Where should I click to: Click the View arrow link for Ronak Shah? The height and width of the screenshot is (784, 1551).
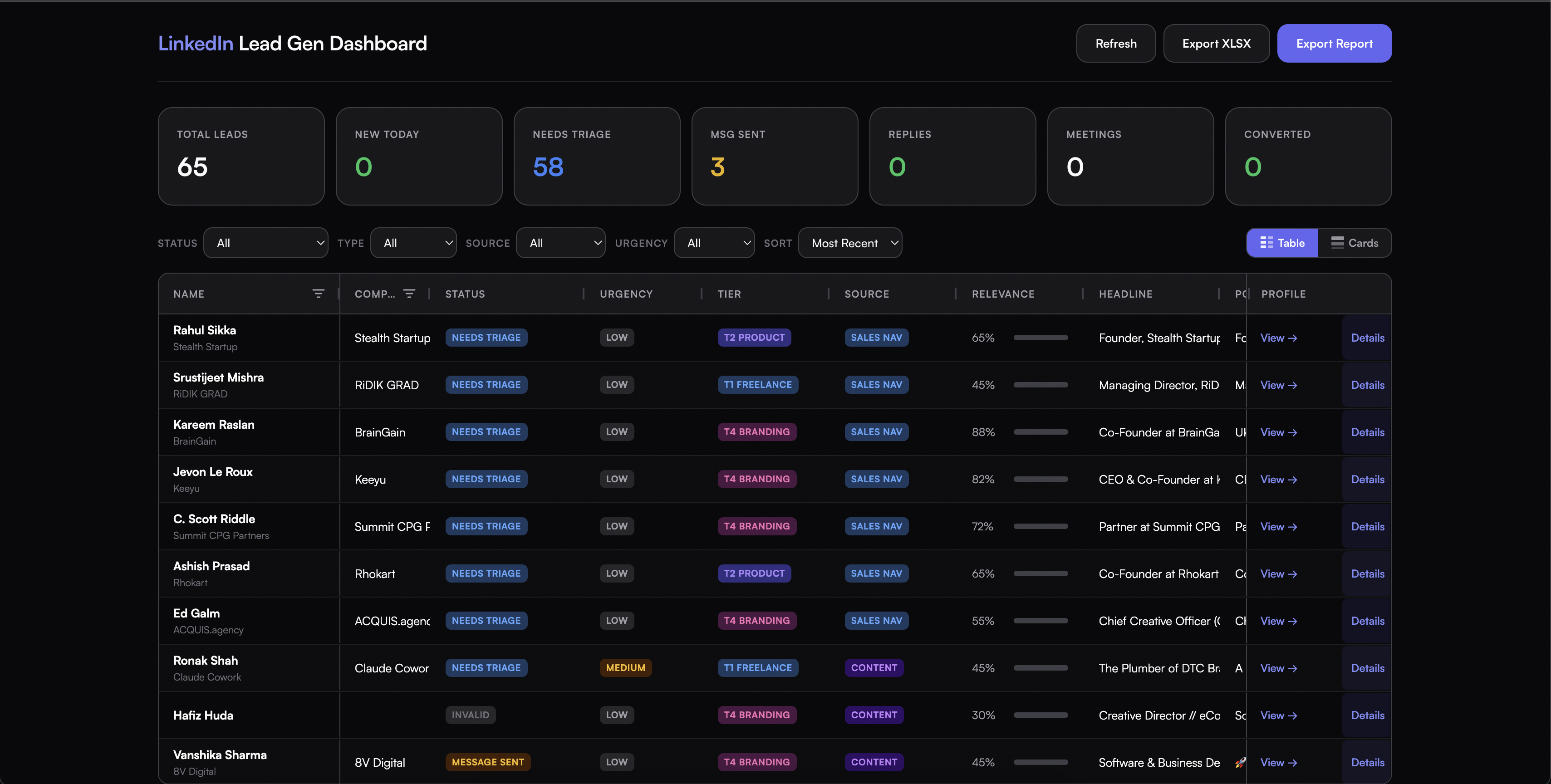coord(1278,668)
